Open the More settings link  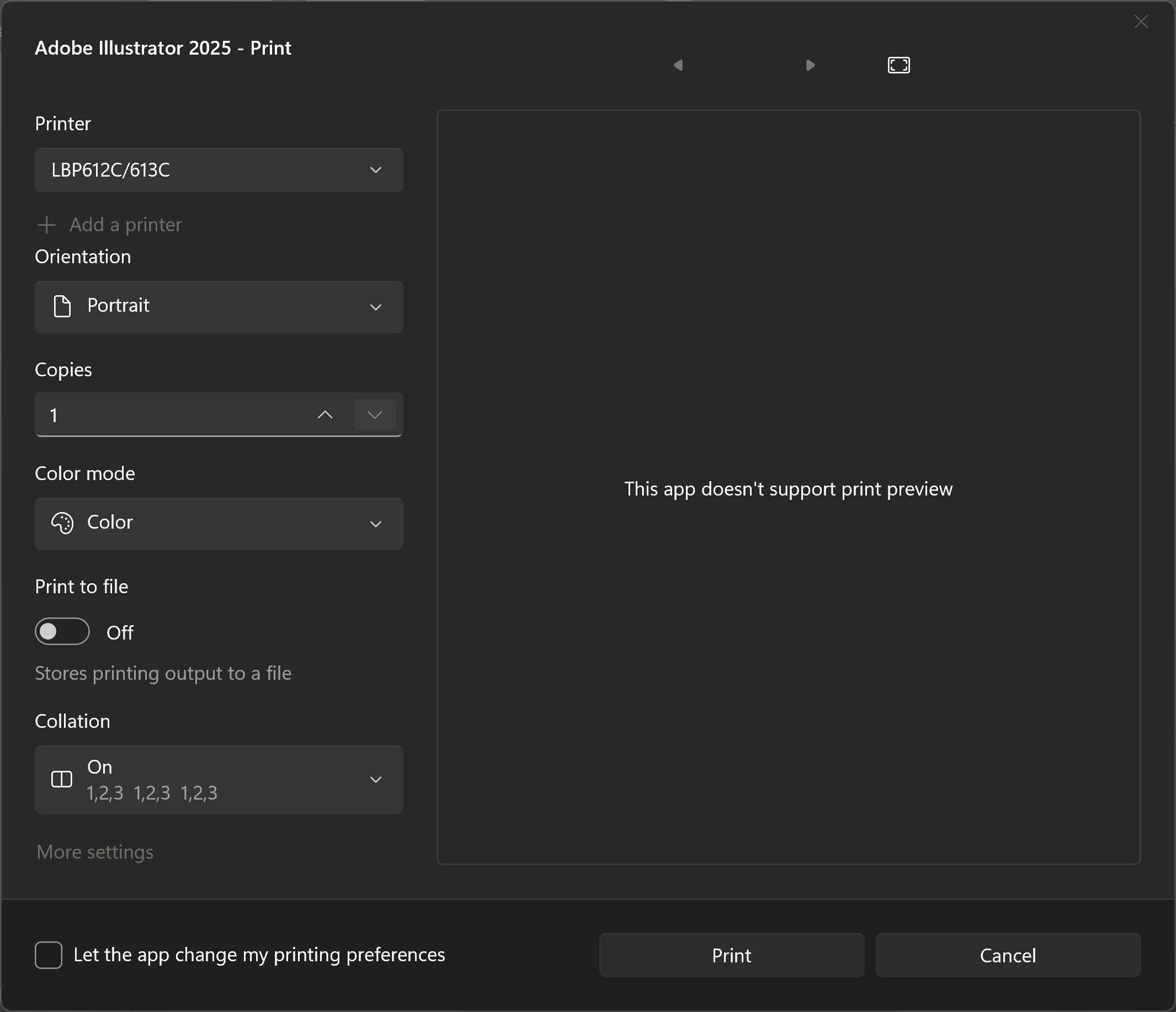(95, 852)
